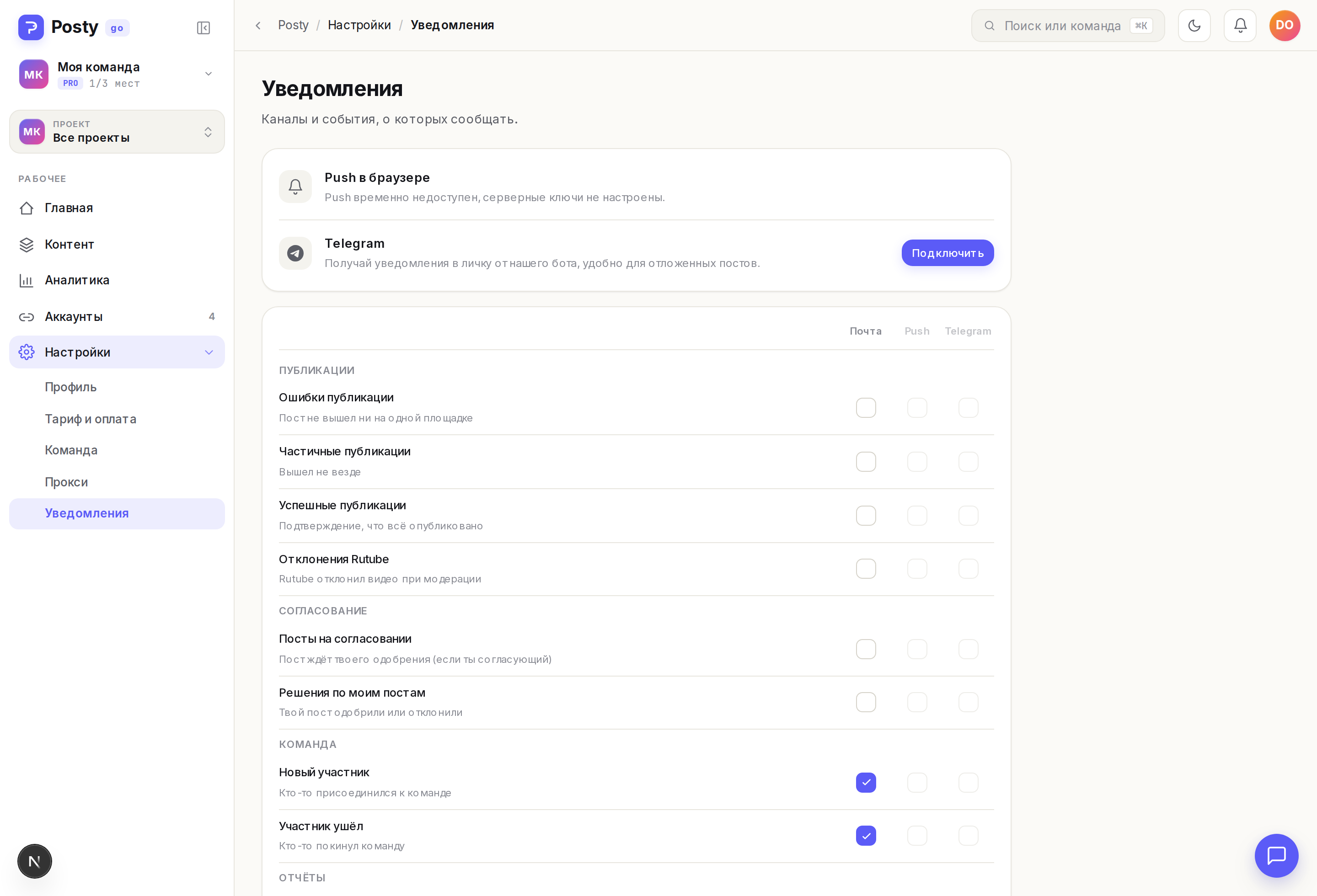Image resolution: width=1317 pixels, height=896 pixels.
Task: Open notifications bell in top bar
Action: [x=1240, y=26]
